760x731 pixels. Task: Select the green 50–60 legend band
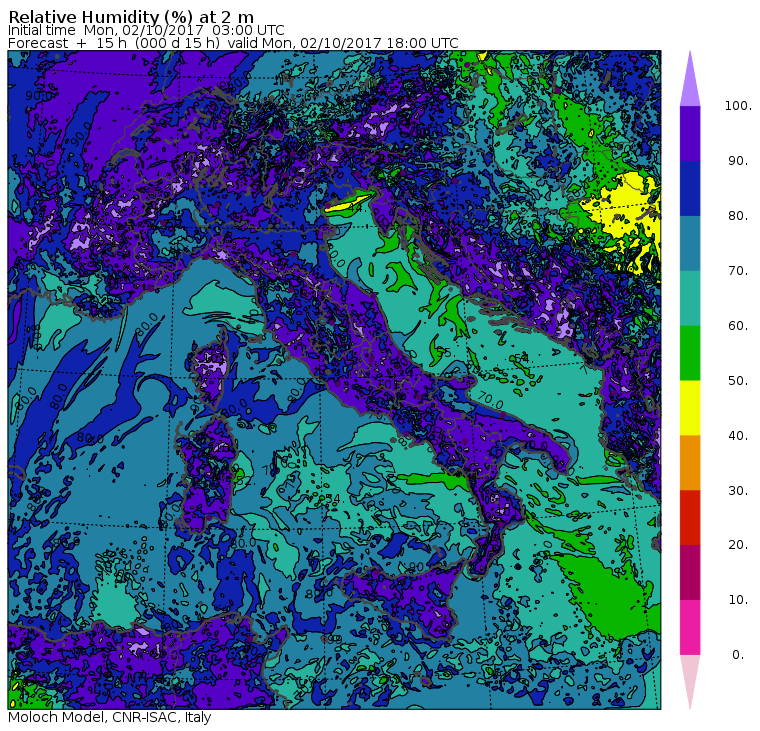(690, 353)
